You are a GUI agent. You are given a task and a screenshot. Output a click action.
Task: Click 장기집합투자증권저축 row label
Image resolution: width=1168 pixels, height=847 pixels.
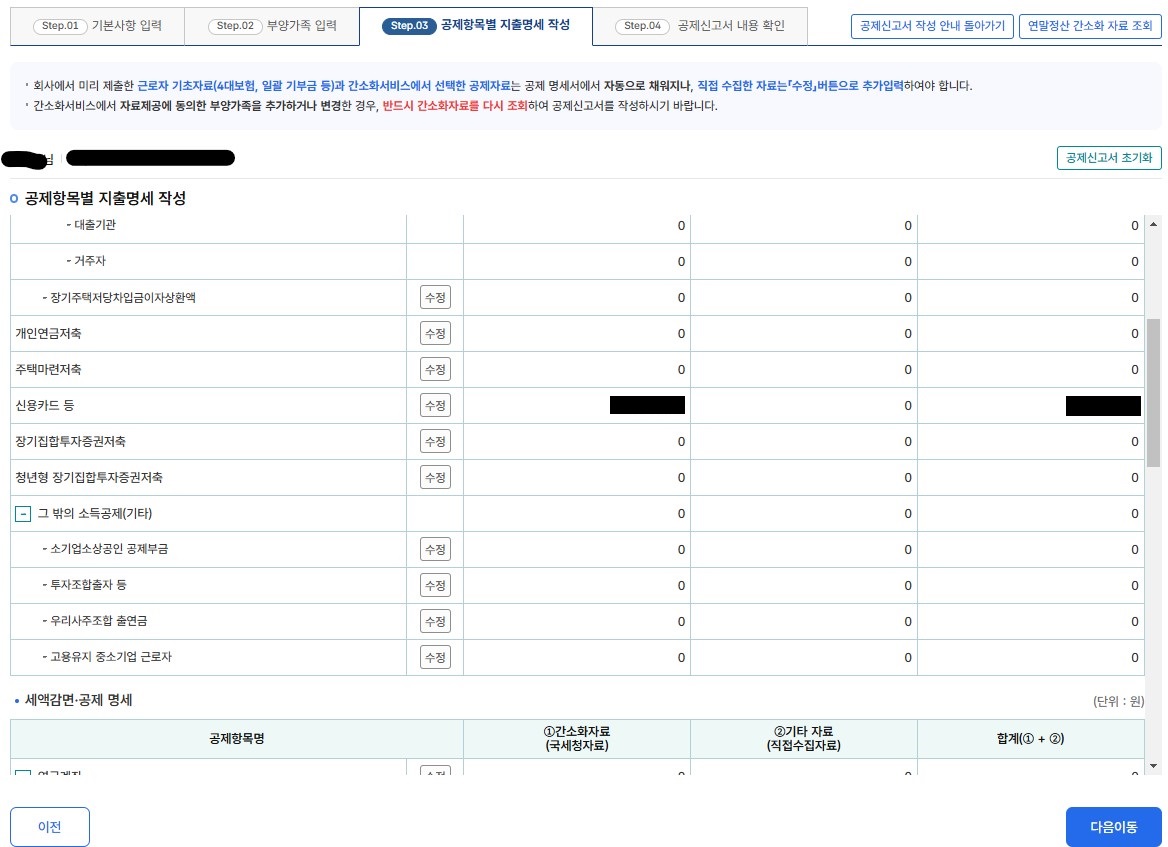71,441
